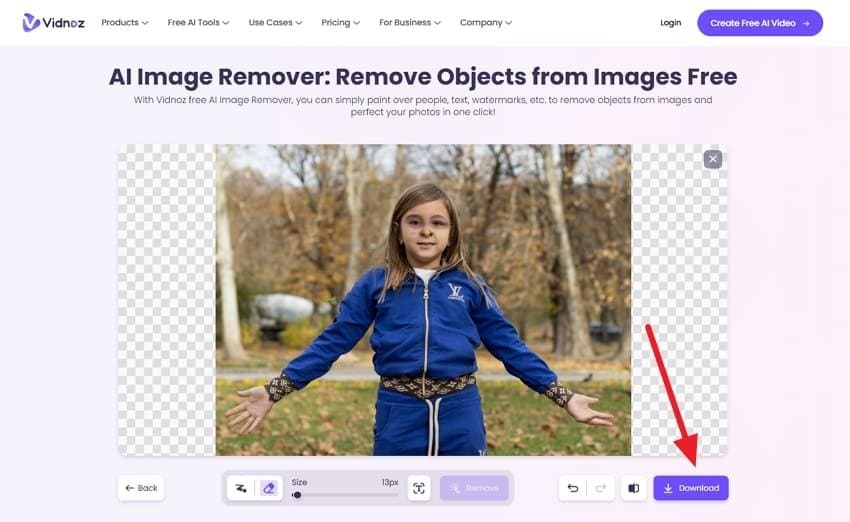Redo the last edit

(x=601, y=488)
